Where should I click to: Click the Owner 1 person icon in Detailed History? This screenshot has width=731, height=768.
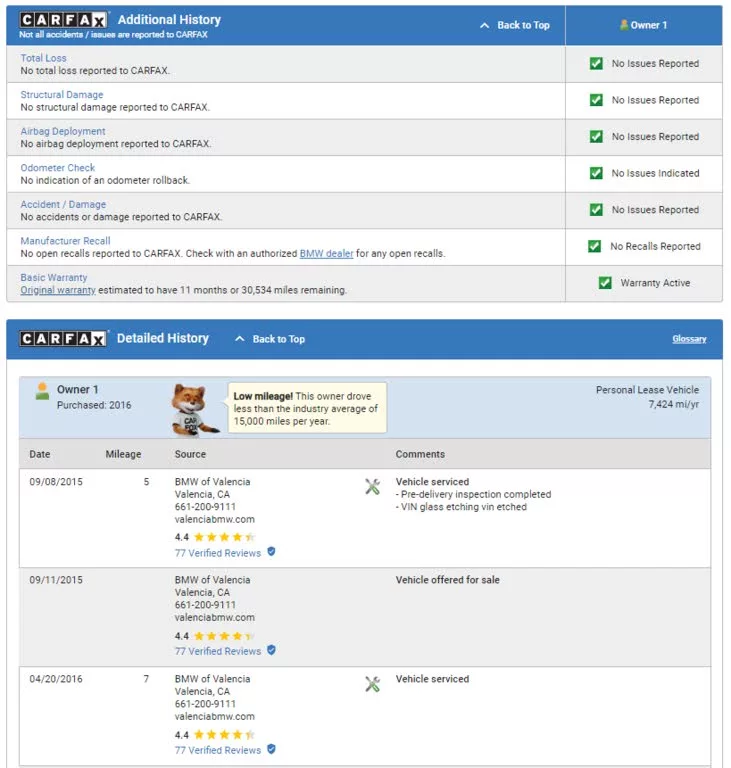pyautogui.click(x=43, y=391)
